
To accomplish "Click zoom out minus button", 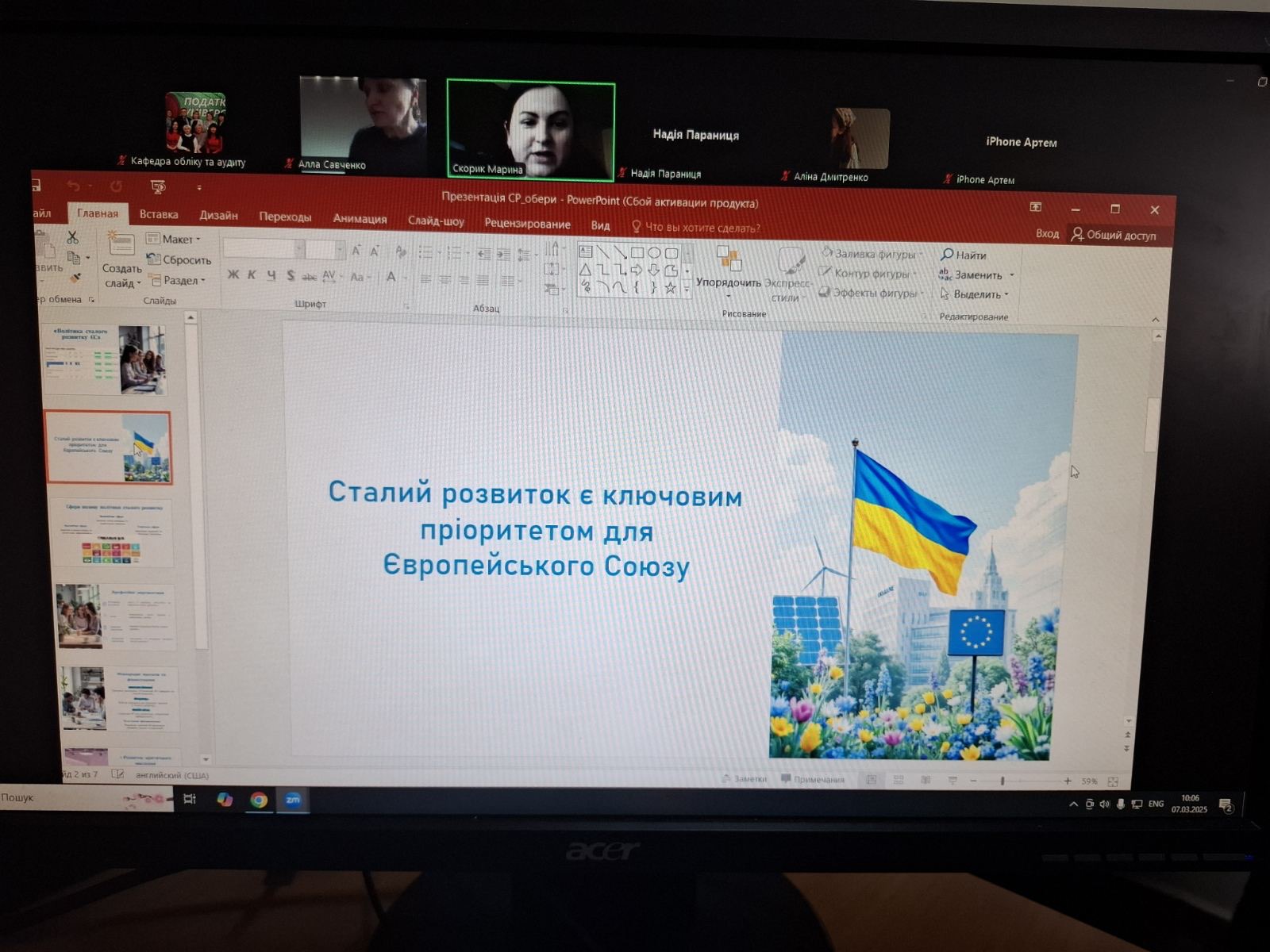I will coord(973,781).
